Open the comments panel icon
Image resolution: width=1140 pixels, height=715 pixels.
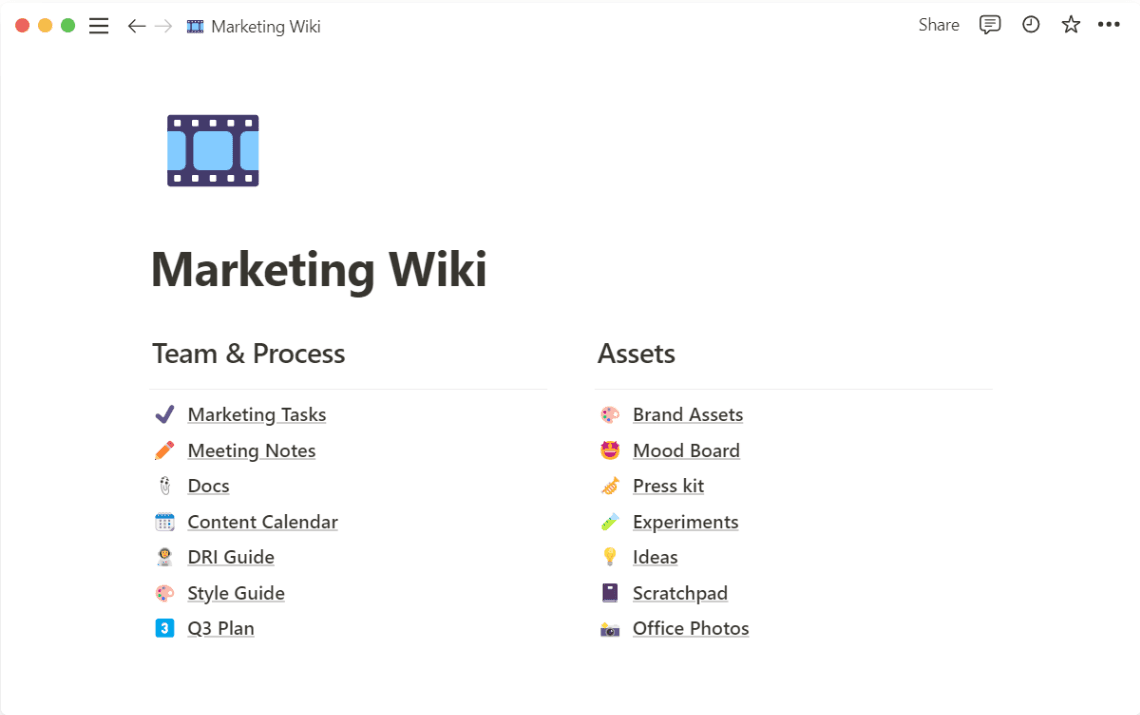click(x=990, y=25)
